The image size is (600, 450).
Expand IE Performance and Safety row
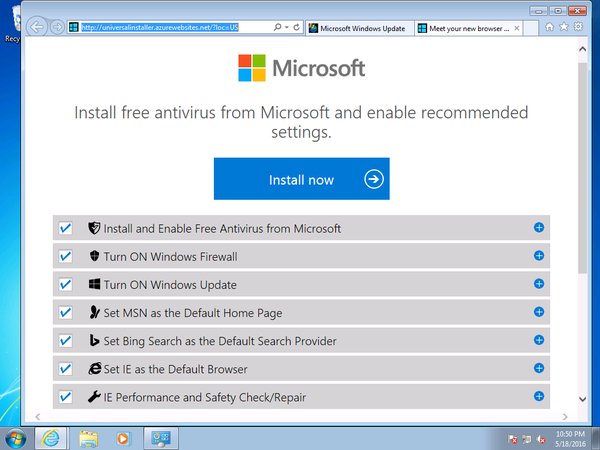[x=539, y=396]
